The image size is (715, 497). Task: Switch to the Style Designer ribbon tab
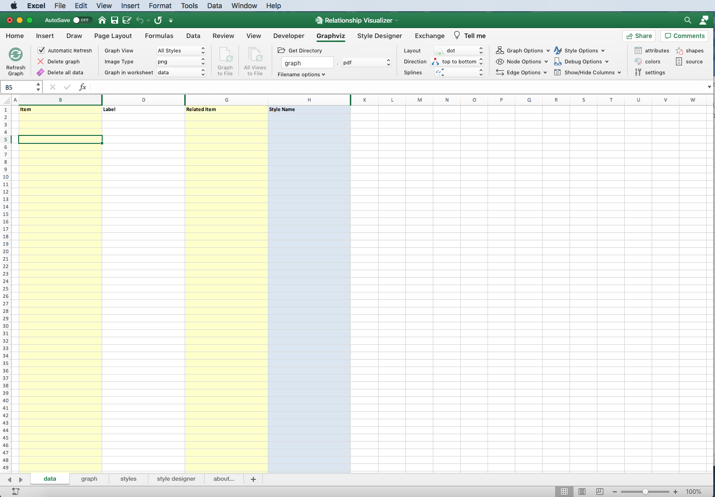pos(379,36)
